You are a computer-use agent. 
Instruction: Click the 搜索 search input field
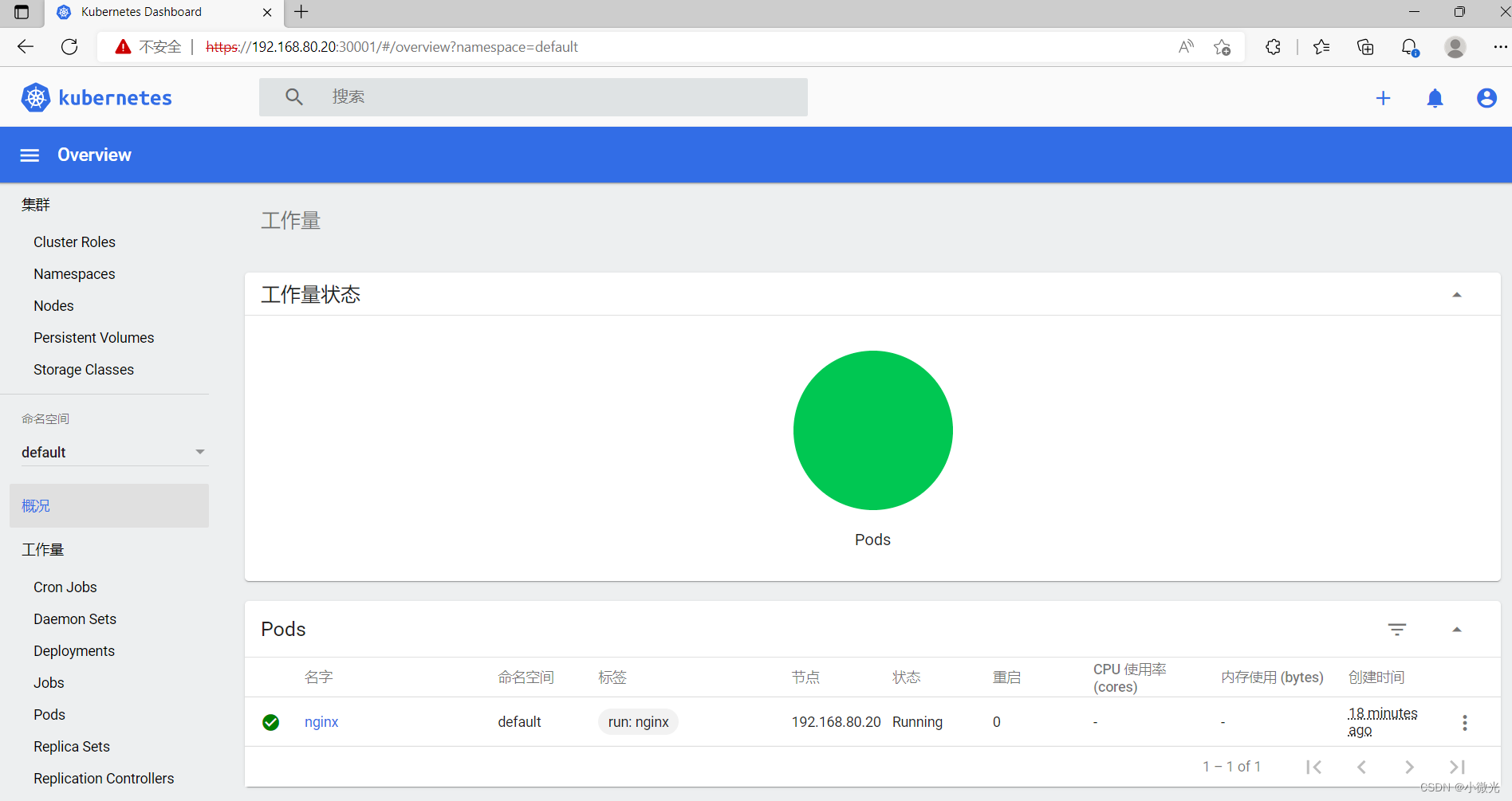pyautogui.click(x=534, y=96)
